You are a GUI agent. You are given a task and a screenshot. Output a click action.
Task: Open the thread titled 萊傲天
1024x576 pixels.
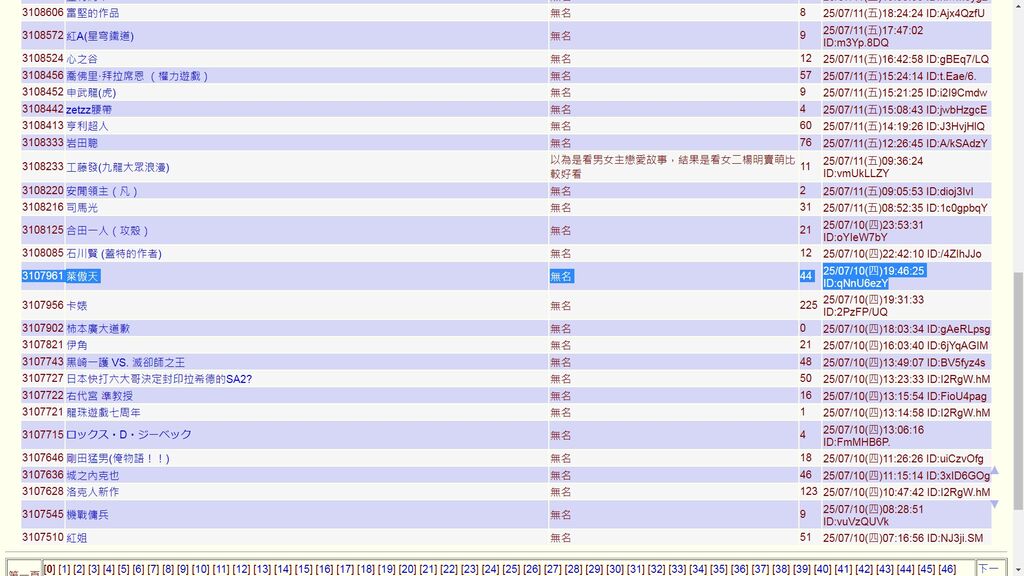[82, 277]
